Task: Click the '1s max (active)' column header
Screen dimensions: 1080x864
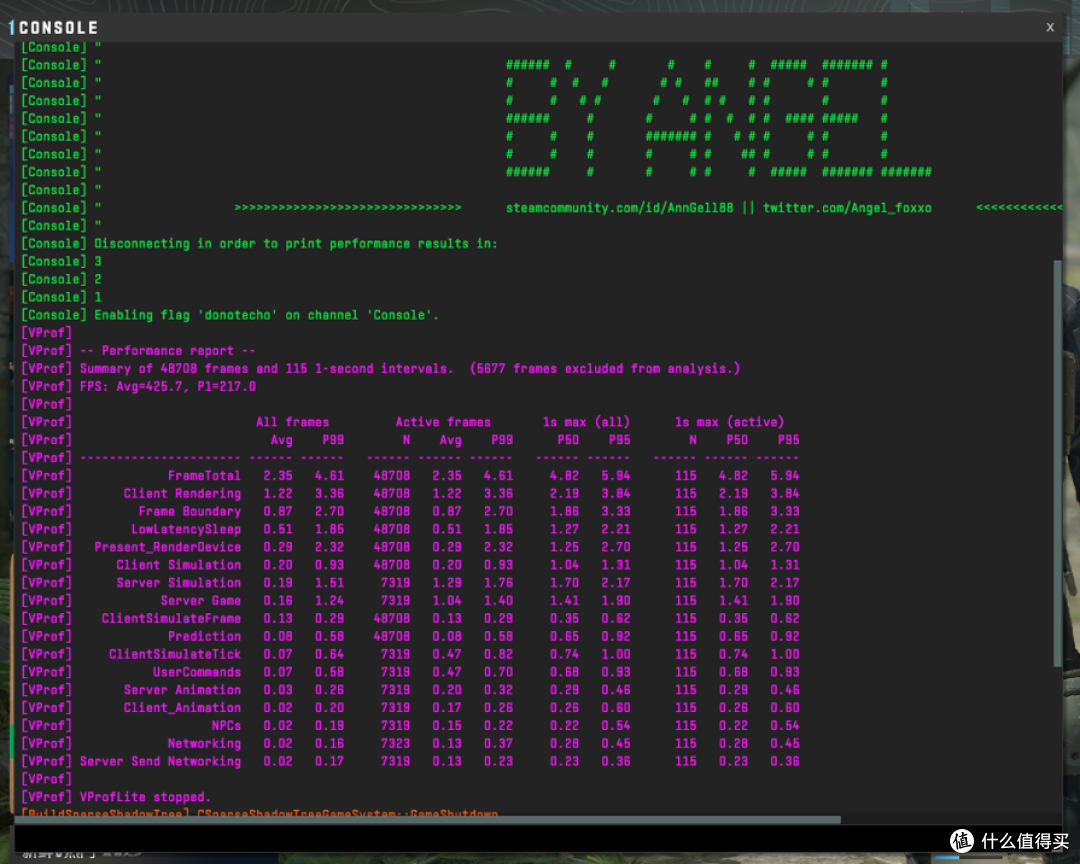Action: (x=729, y=422)
